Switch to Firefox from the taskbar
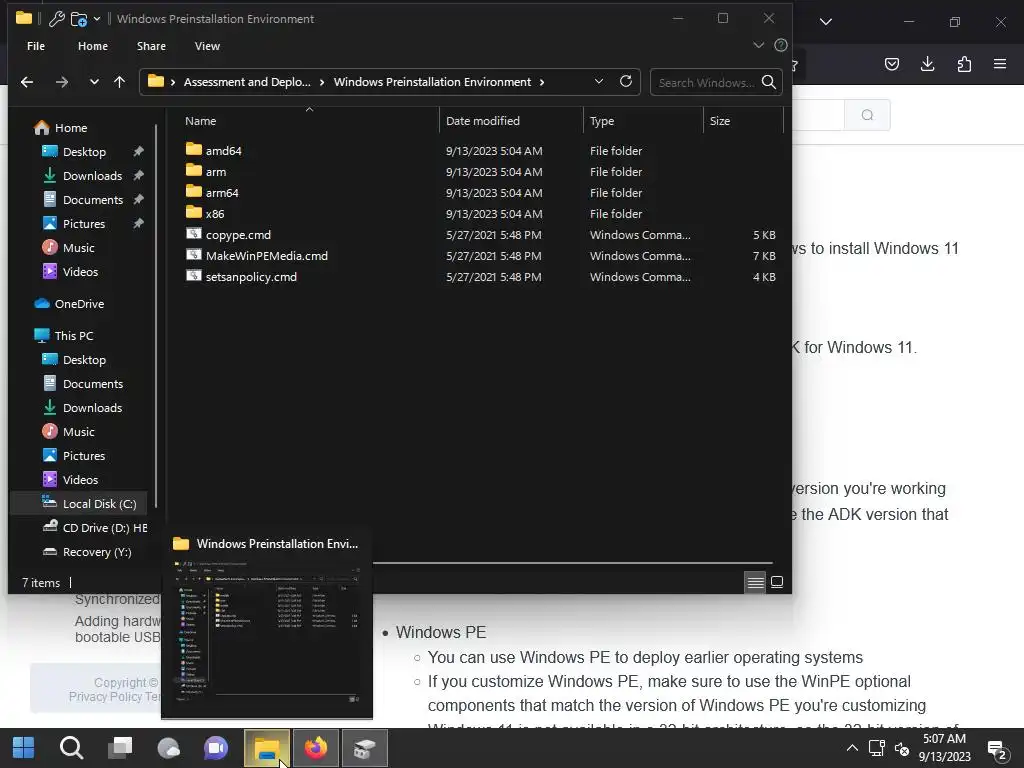This screenshot has height=768, width=1024. coord(316,748)
